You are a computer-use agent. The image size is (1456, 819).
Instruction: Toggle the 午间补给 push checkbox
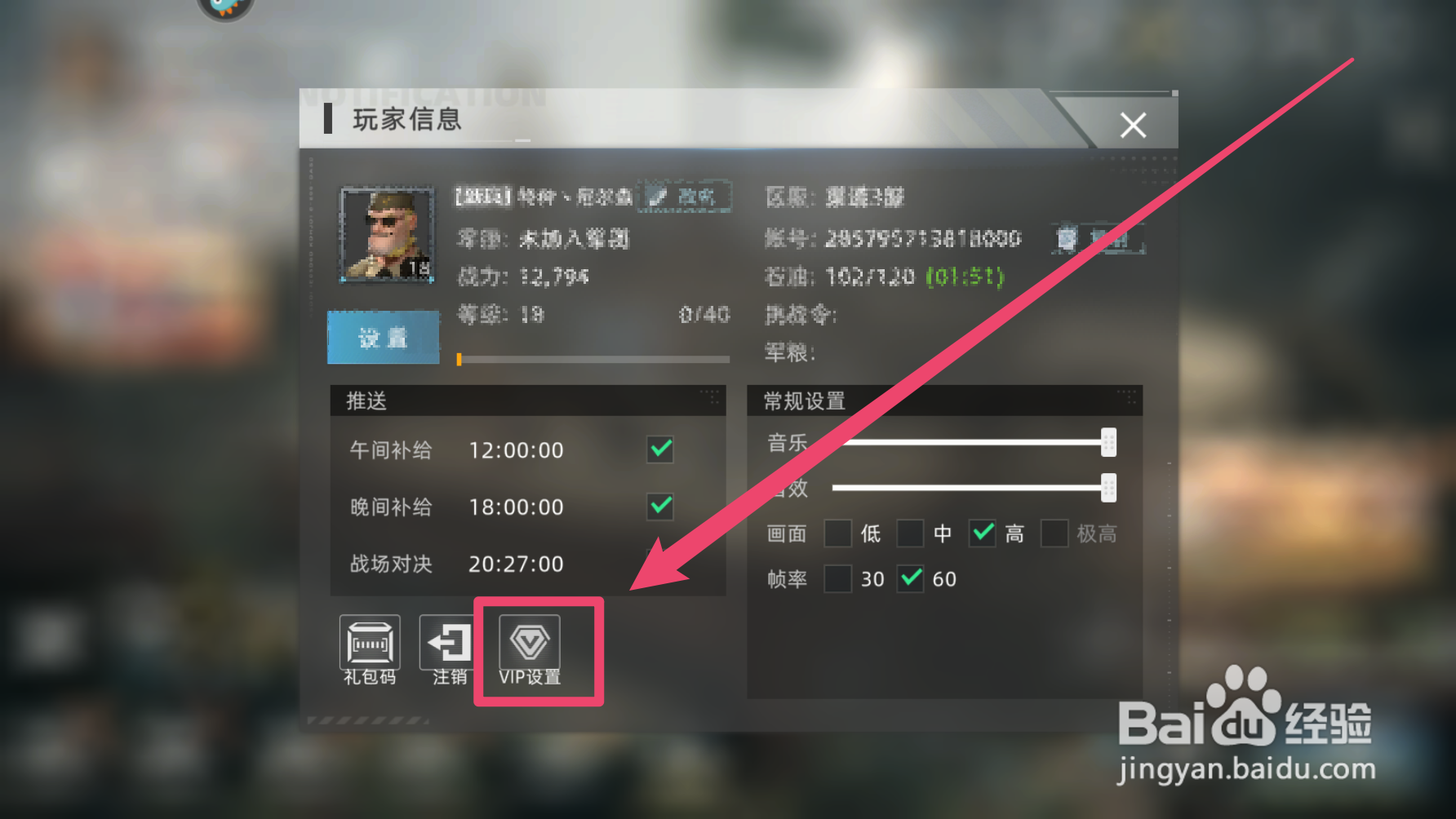(660, 449)
